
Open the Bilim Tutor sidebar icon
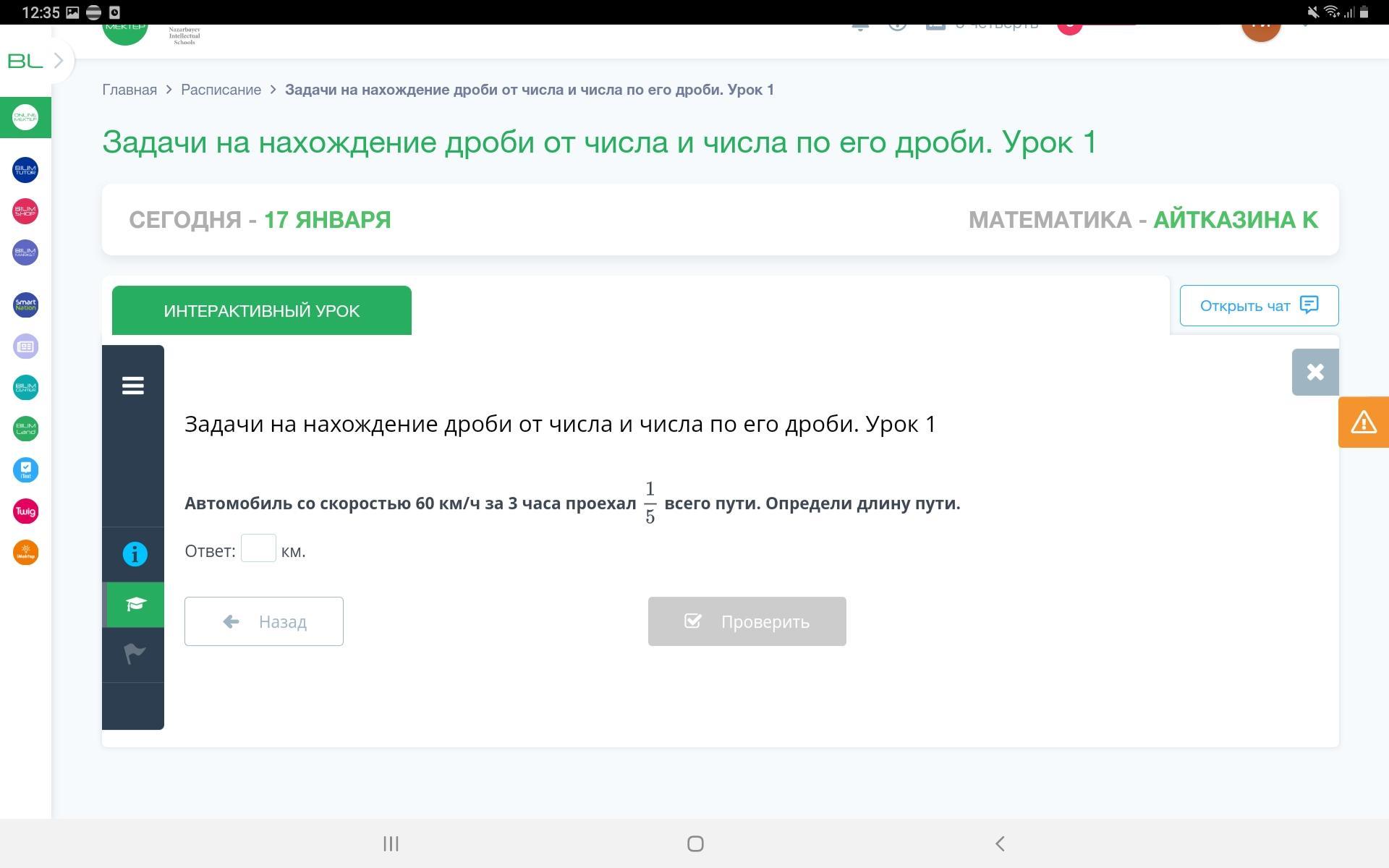pyautogui.click(x=25, y=170)
